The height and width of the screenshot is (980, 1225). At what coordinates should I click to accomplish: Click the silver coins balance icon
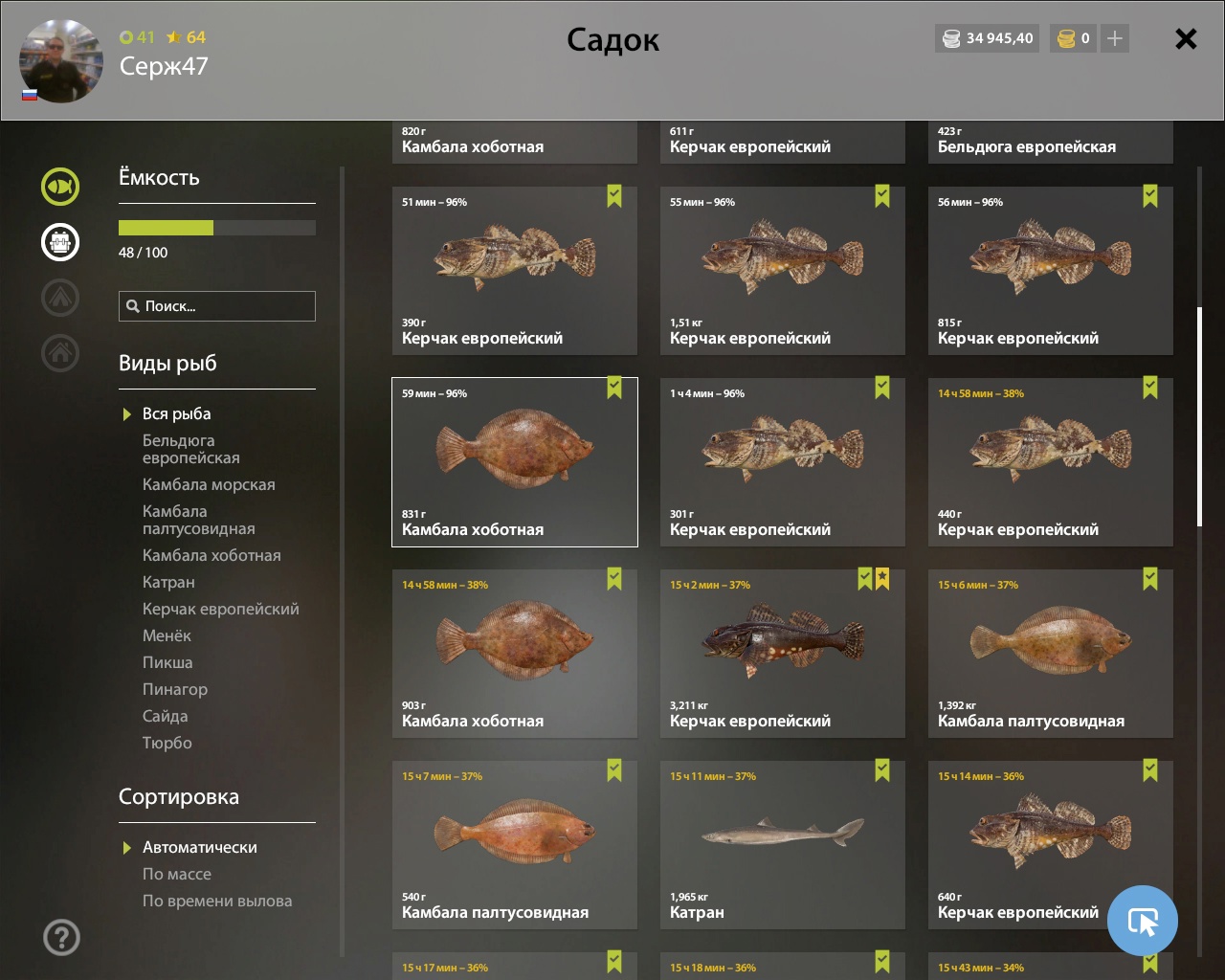pos(951,38)
